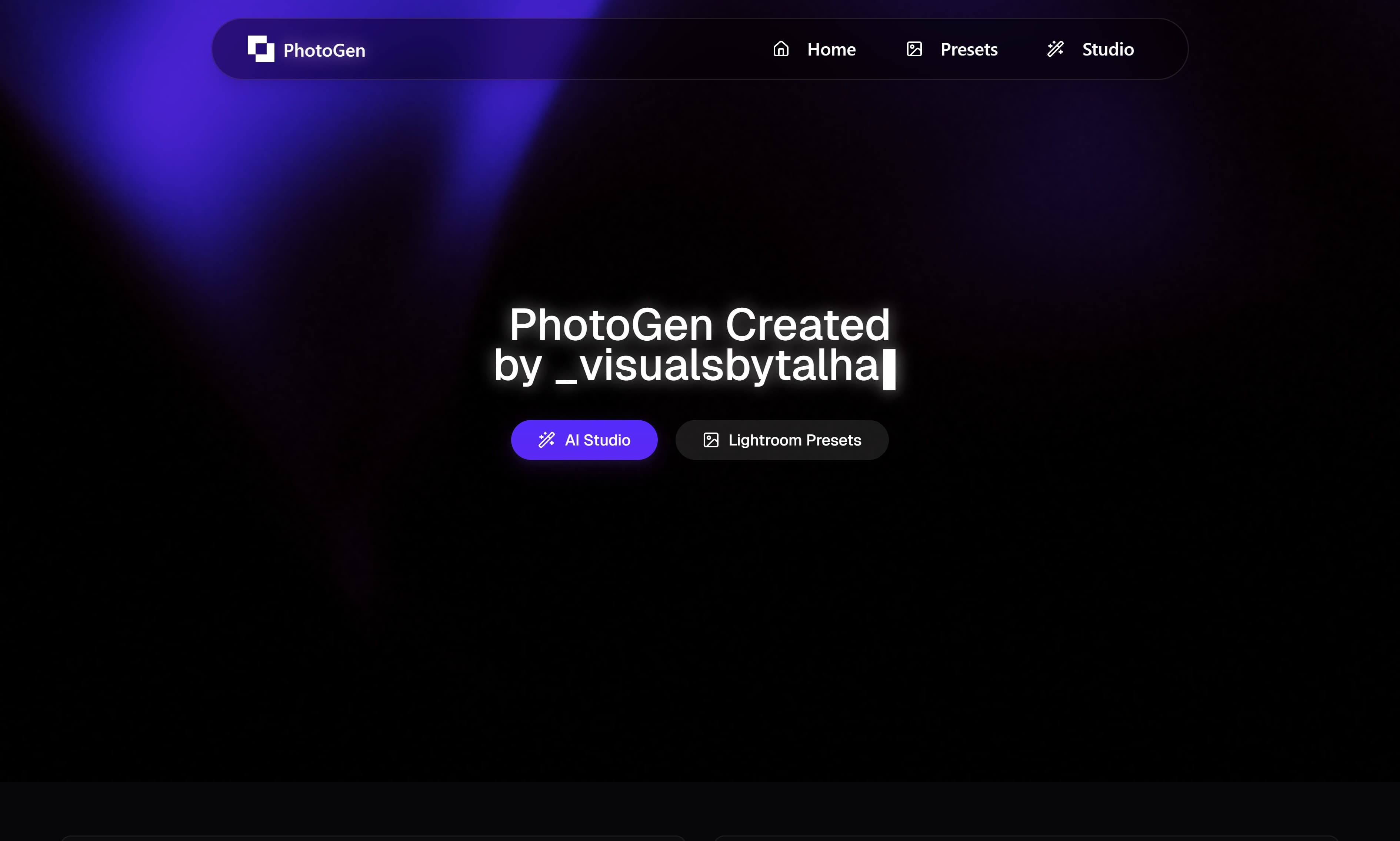Click the magic wand icon beside Studio
This screenshot has width=1400, height=841.
[1055, 49]
